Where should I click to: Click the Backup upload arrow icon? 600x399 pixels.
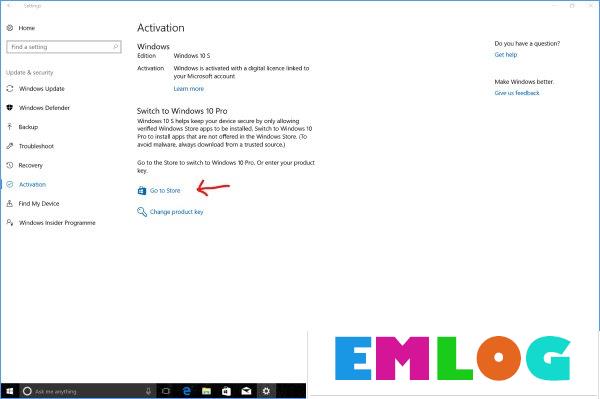coord(10,127)
